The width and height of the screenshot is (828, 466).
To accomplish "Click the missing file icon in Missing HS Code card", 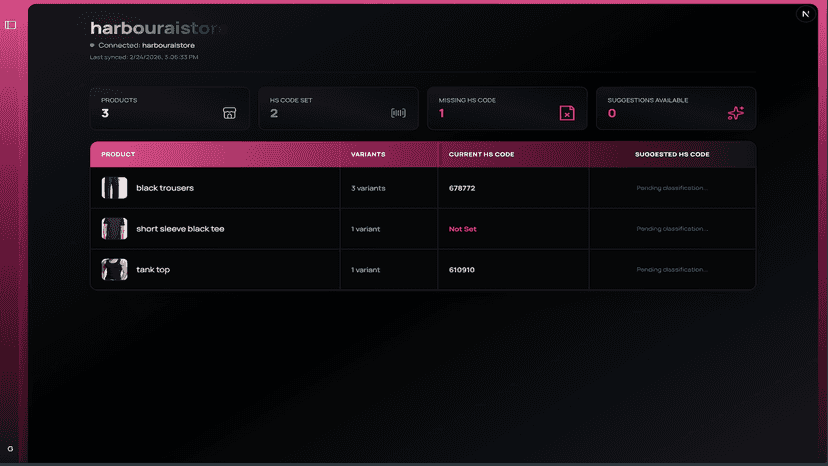I will click(567, 113).
